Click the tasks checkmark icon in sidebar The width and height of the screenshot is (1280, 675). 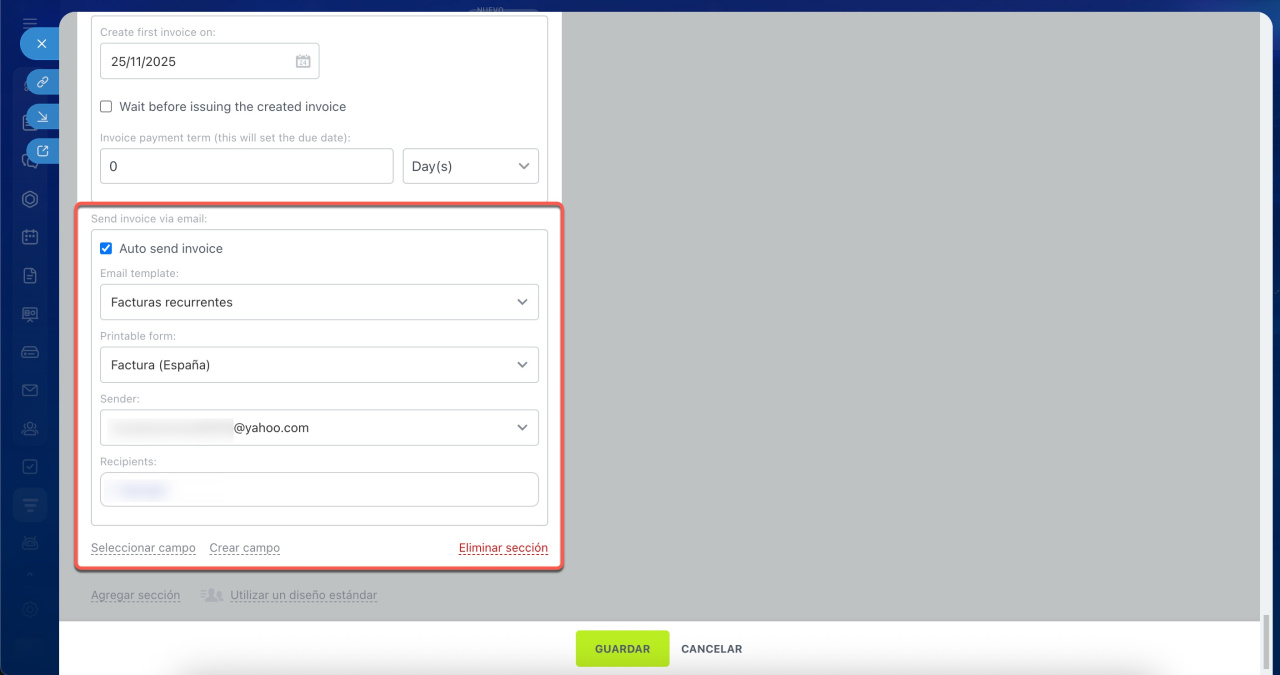click(x=30, y=466)
